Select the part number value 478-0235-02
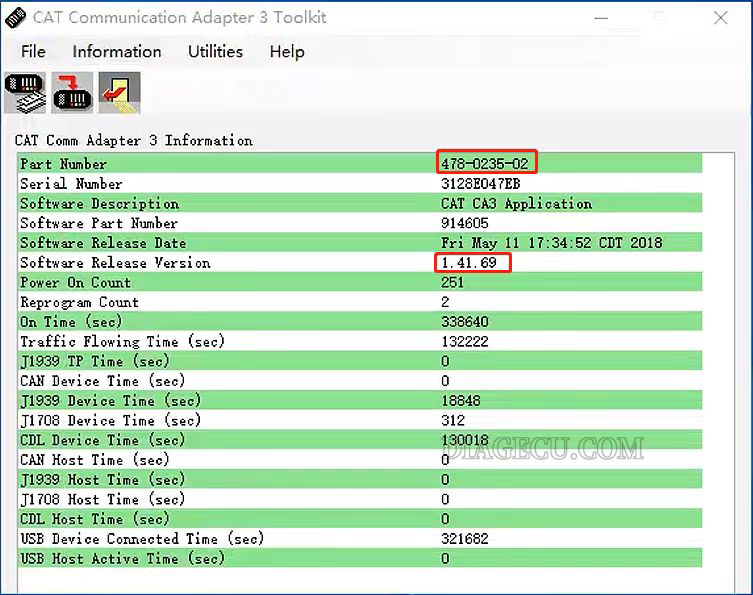 [485, 164]
